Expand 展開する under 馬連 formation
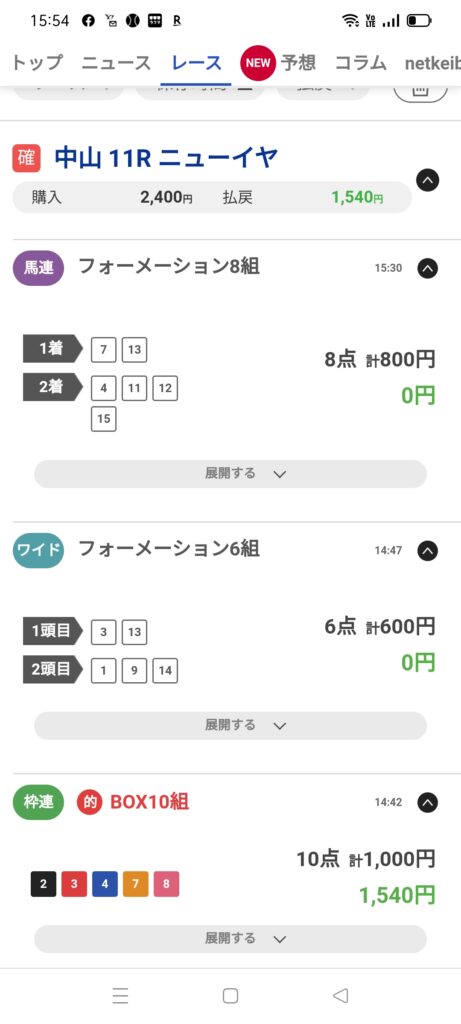Viewport: 461px width, 1024px height. (230, 473)
